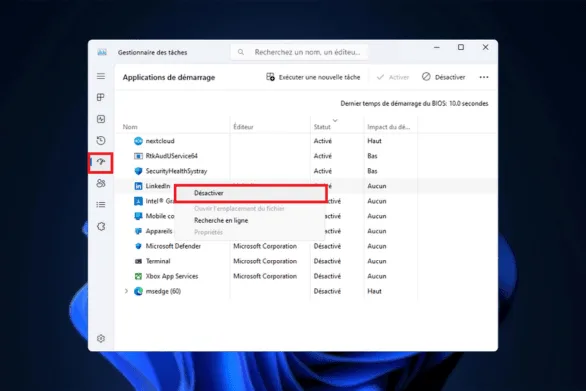The width and height of the screenshot is (586, 391).
Task: Click Haut impact in nextcloud row
Action: 374,141
